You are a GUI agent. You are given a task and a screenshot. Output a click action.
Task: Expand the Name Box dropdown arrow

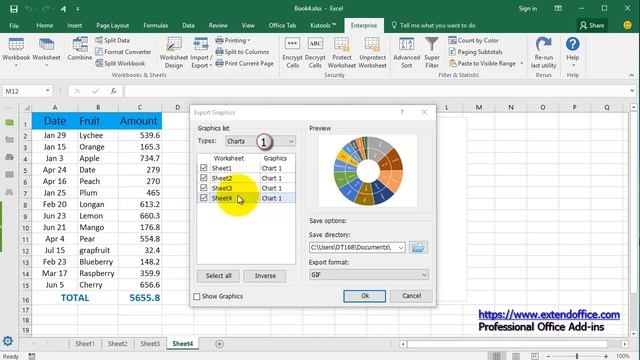coord(48,91)
